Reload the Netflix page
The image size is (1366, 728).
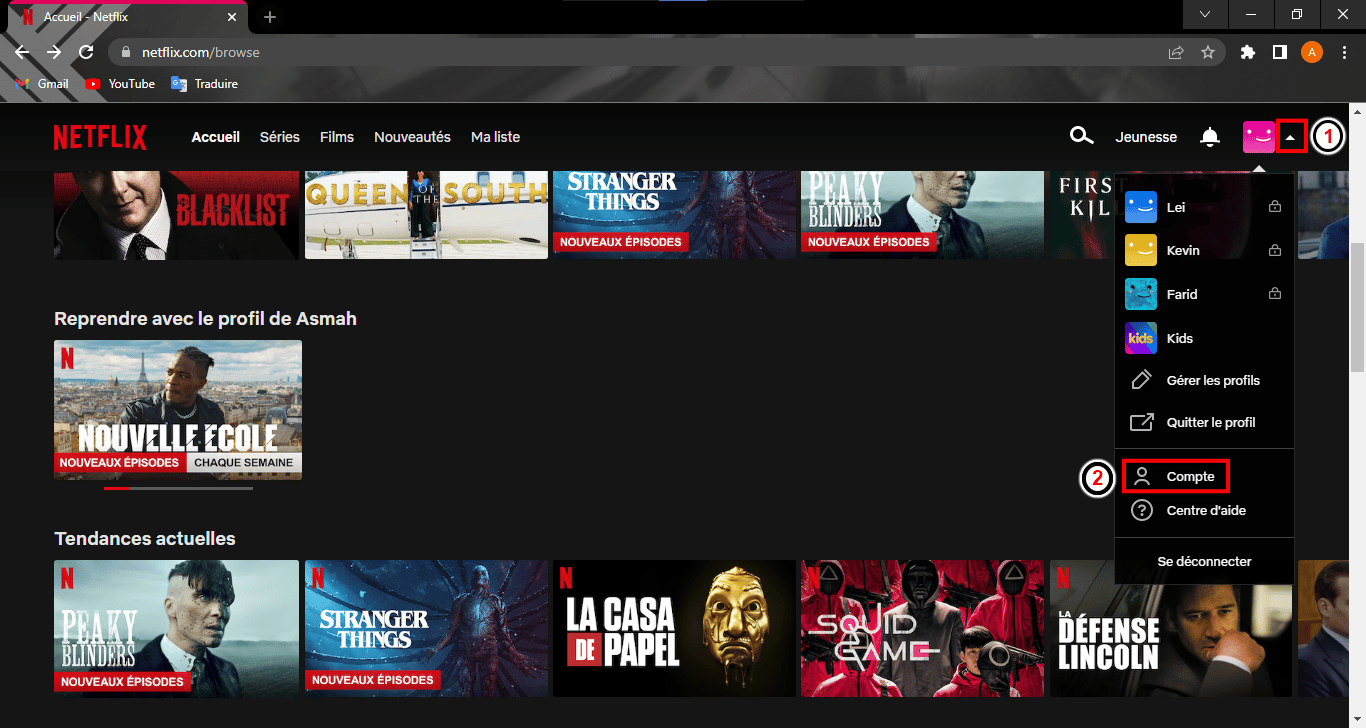pyautogui.click(x=86, y=52)
